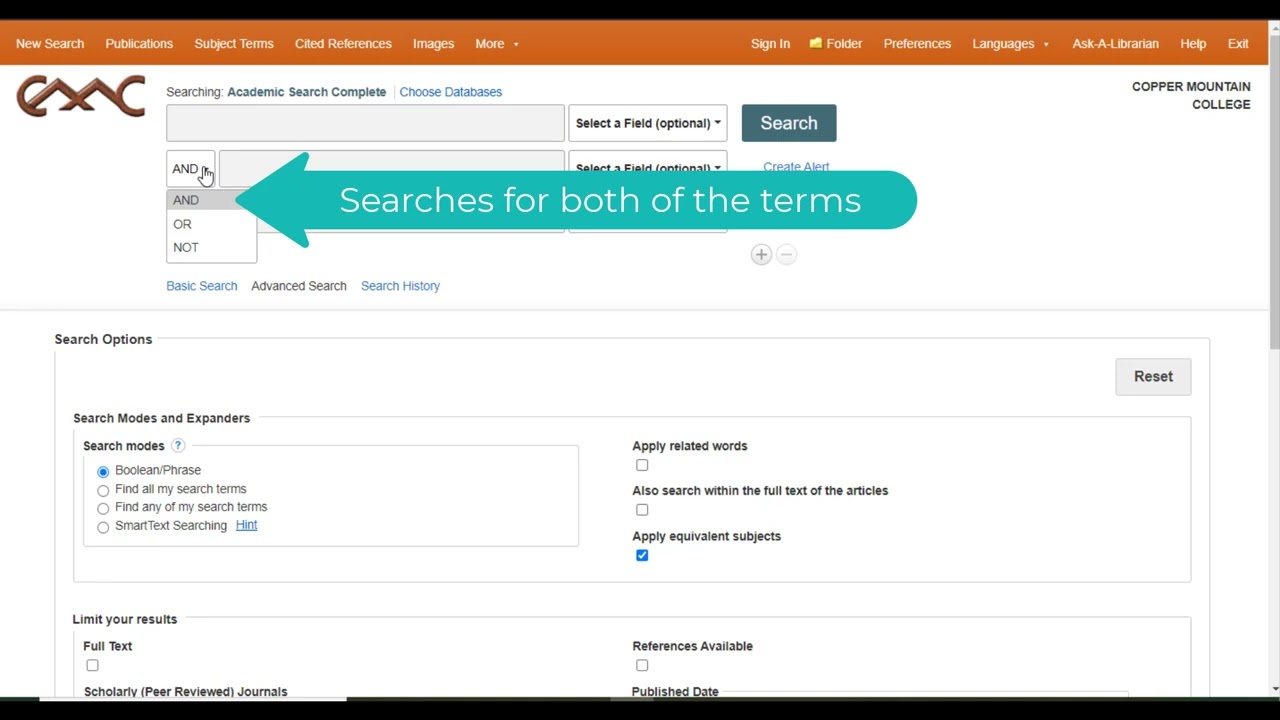
Task: Expand the More menu in top bar
Action: tap(497, 44)
